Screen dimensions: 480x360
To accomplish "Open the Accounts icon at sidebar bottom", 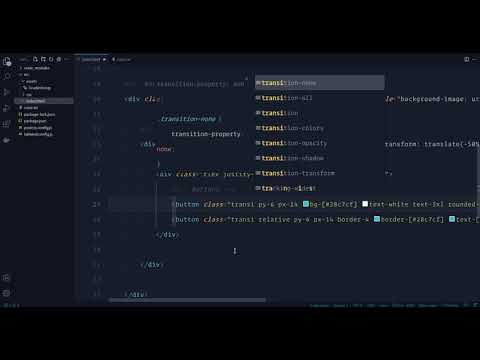I will point(6,278).
